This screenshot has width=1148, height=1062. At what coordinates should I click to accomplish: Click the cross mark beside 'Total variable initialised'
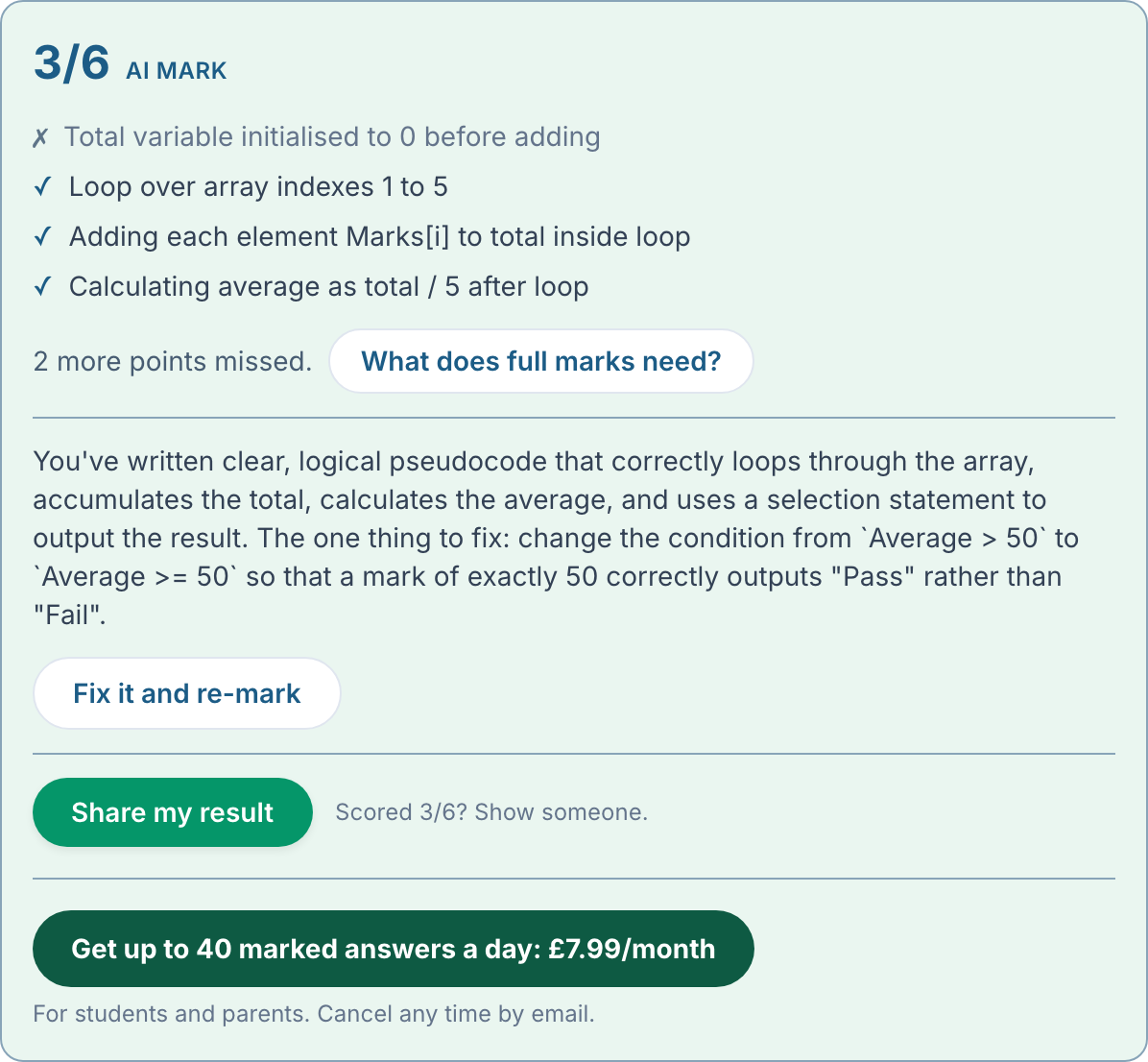coord(41,137)
